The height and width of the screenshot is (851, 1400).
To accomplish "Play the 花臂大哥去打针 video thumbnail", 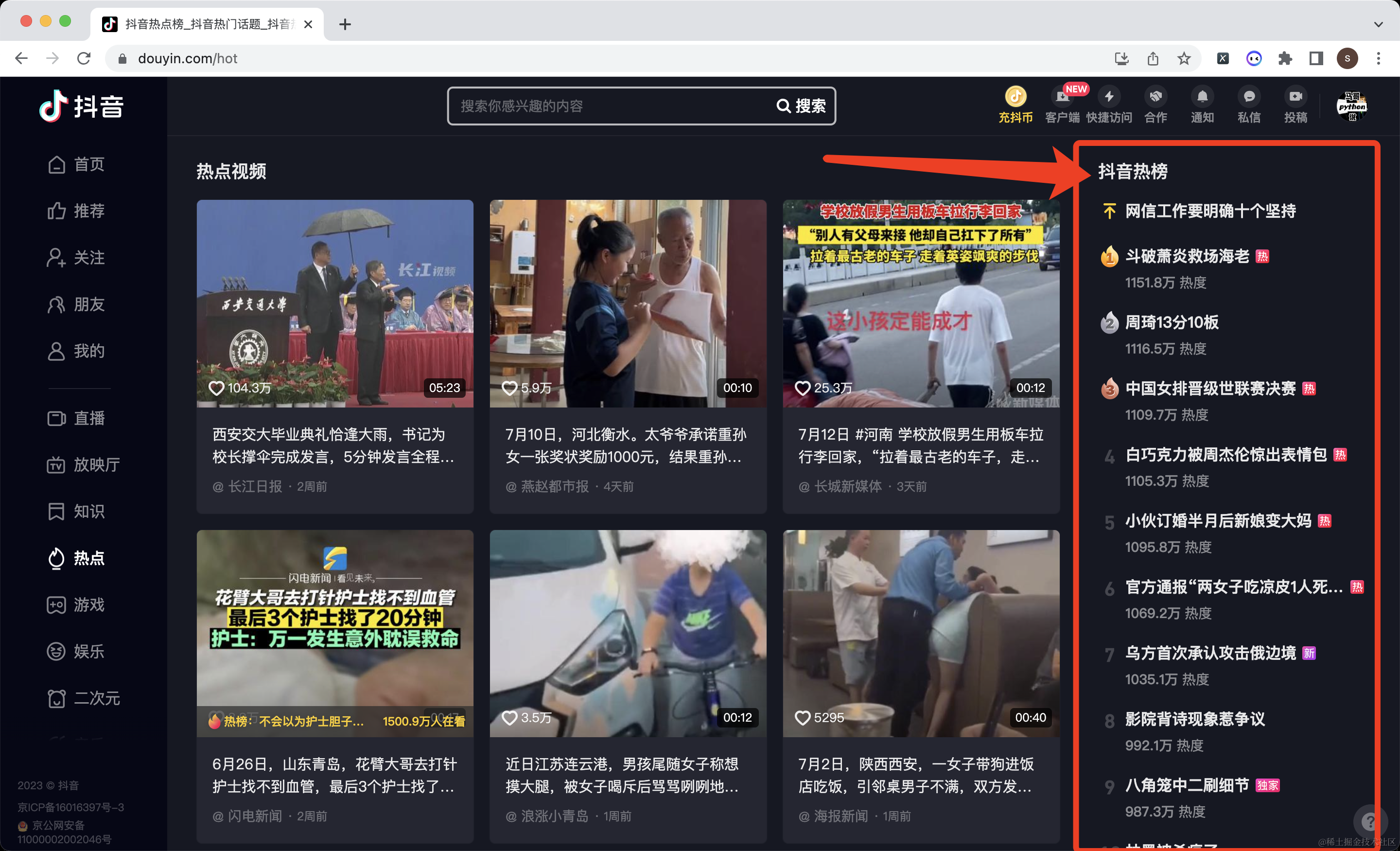I will click(334, 633).
